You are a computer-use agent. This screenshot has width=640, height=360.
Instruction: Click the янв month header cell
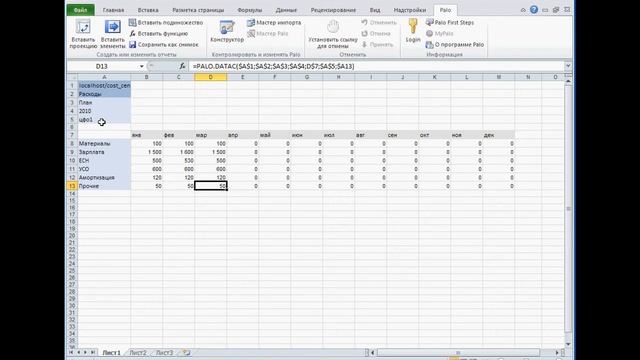[147, 135]
